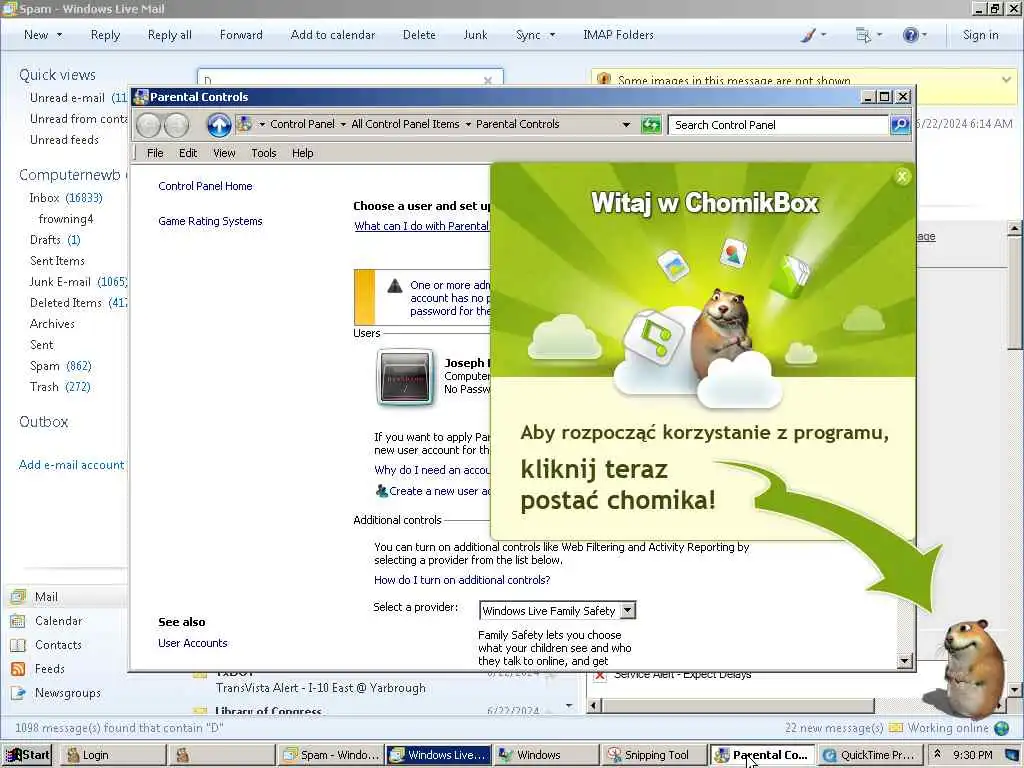
Task: Click Joseph's user account picture
Action: pos(406,377)
